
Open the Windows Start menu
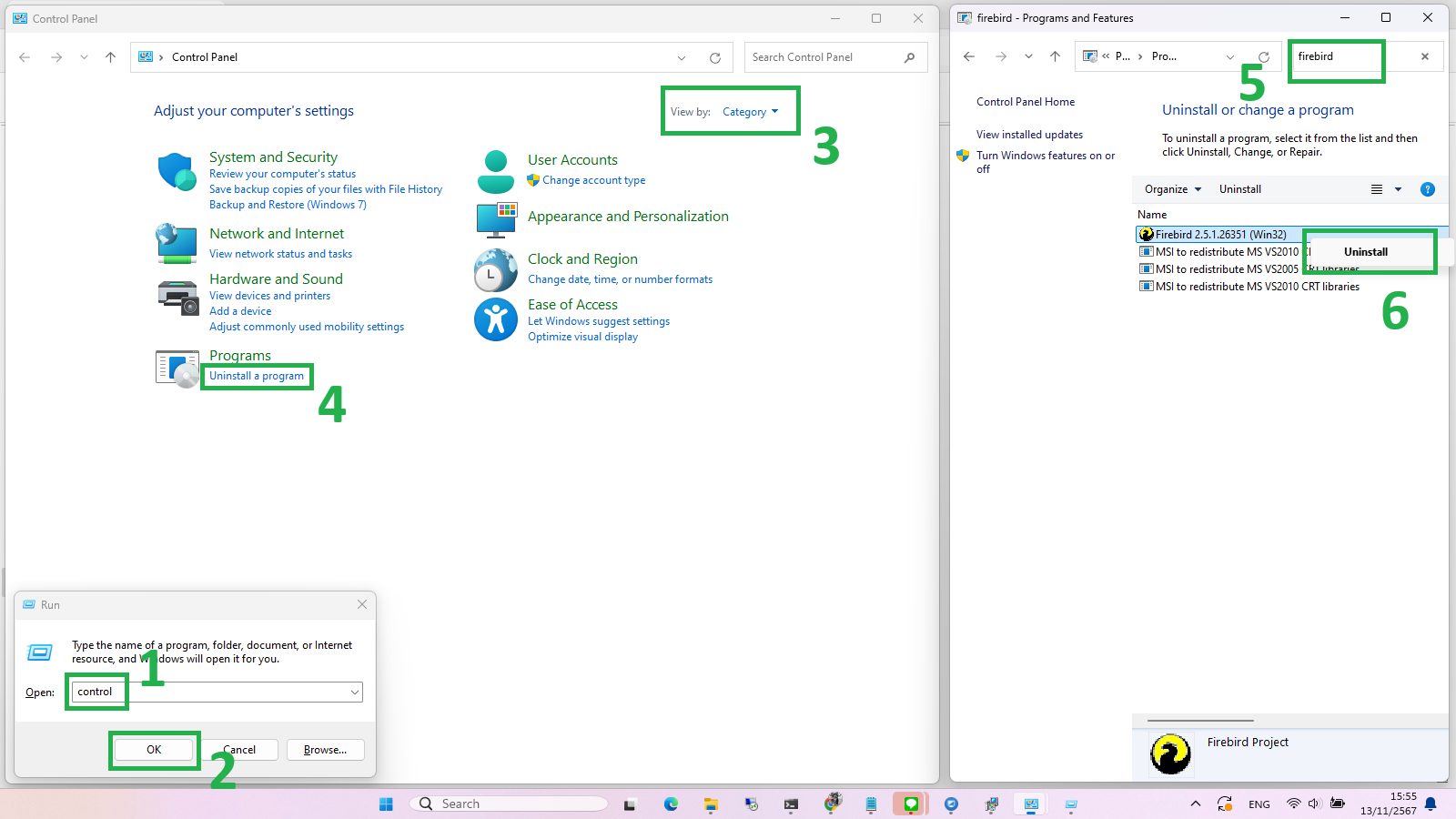tap(386, 804)
